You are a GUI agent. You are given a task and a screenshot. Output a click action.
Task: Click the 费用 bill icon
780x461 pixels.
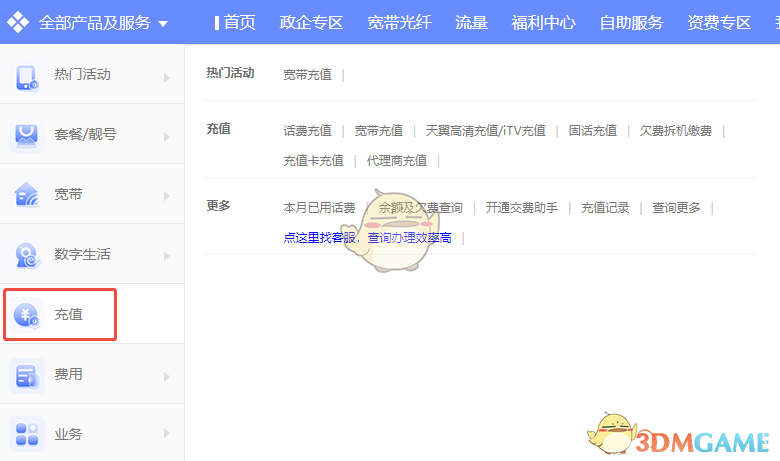pos(27,375)
